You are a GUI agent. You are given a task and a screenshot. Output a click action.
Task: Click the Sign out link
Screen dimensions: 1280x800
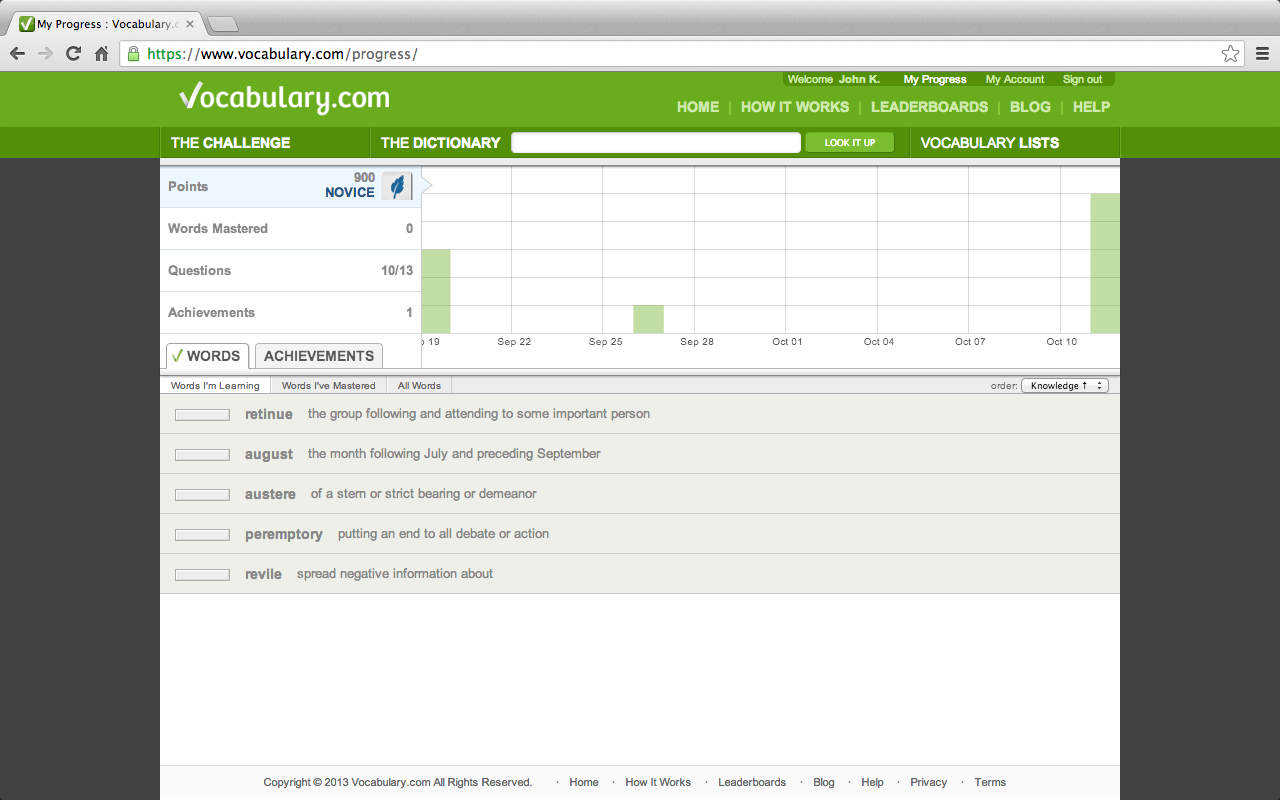(1082, 80)
